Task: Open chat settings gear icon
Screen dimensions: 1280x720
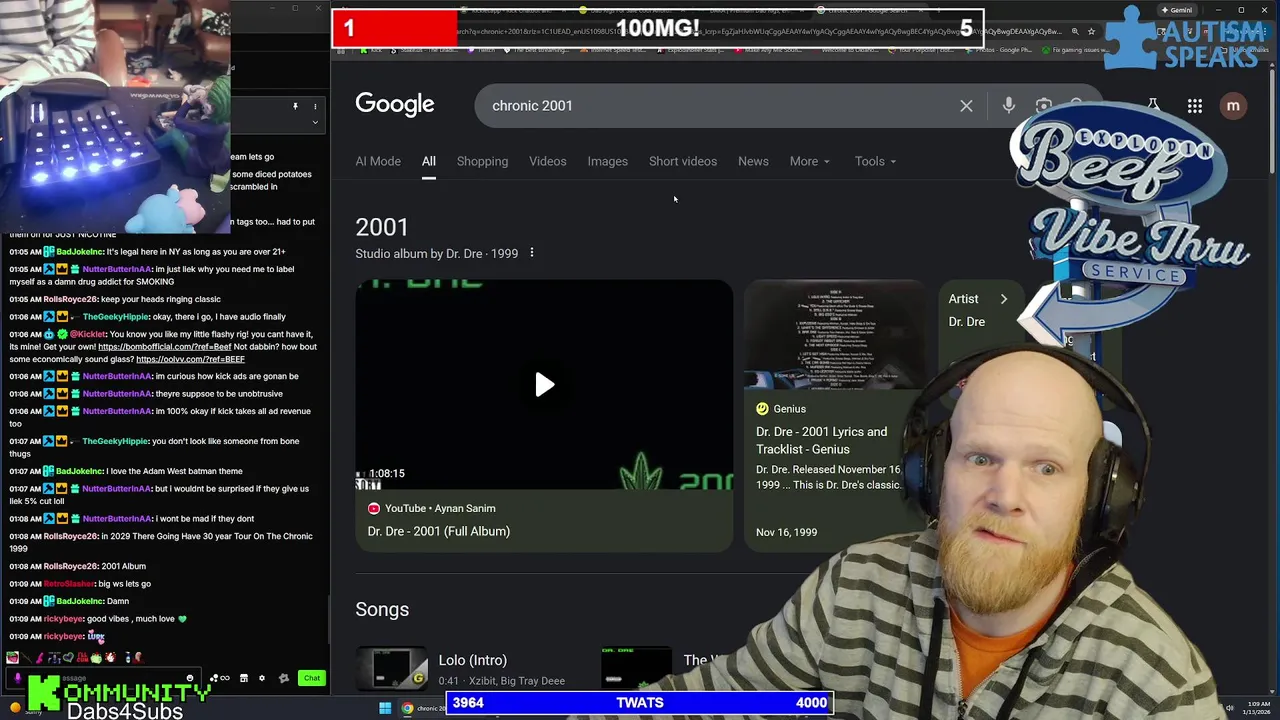Action: (x=262, y=678)
